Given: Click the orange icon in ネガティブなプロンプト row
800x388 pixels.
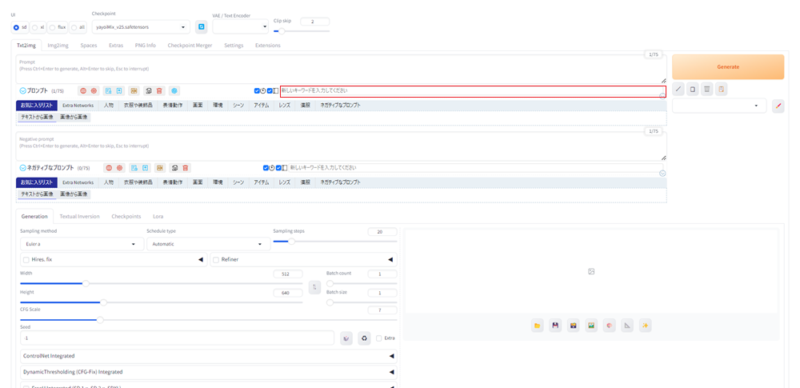Looking at the screenshot, I should point(160,167).
